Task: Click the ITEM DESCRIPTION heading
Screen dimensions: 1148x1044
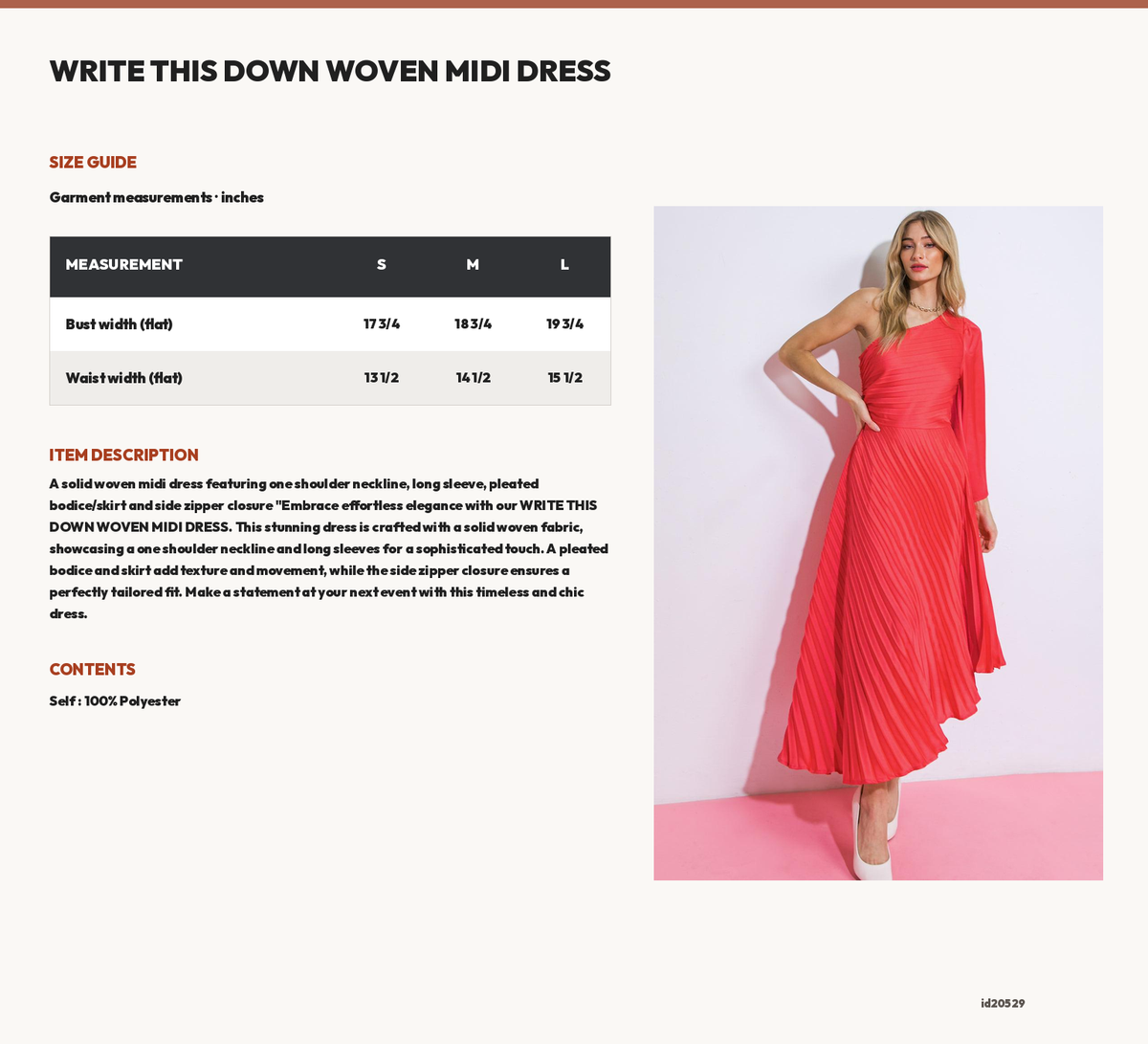Action: (124, 455)
